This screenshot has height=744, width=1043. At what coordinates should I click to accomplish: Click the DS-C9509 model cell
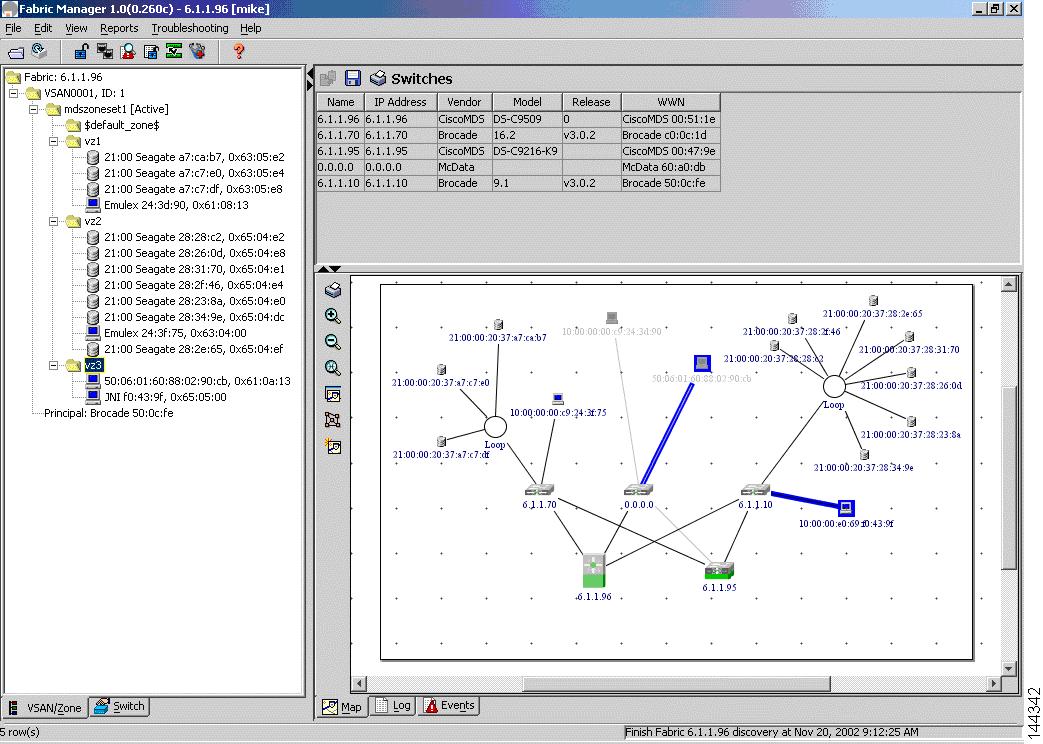click(x=527, y=119)
